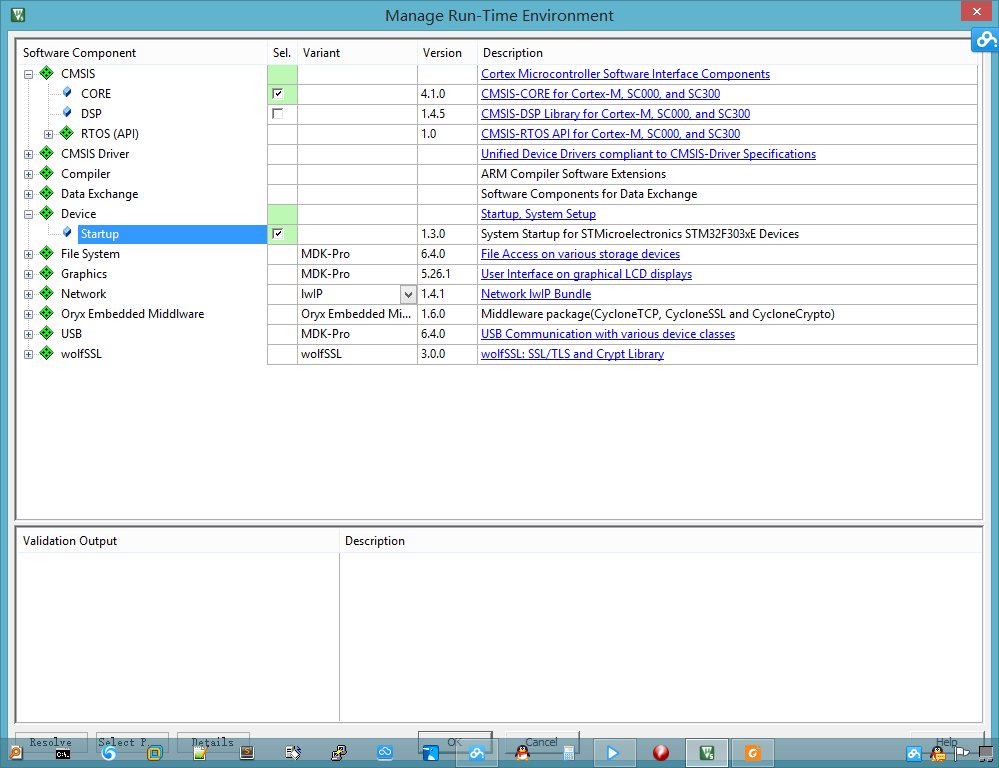Click the Resolve button
999x768 pixels.
51,742
